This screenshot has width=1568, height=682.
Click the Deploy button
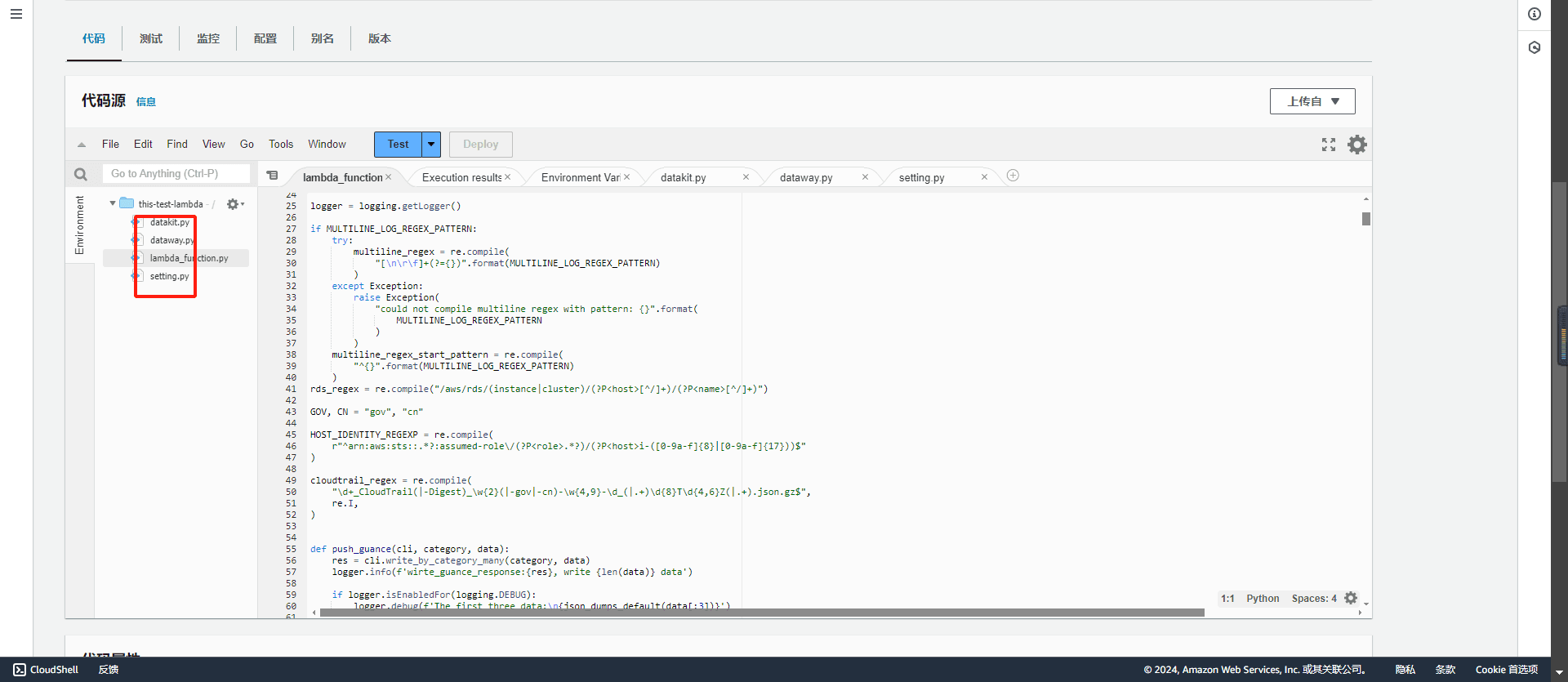click(481, 145)
